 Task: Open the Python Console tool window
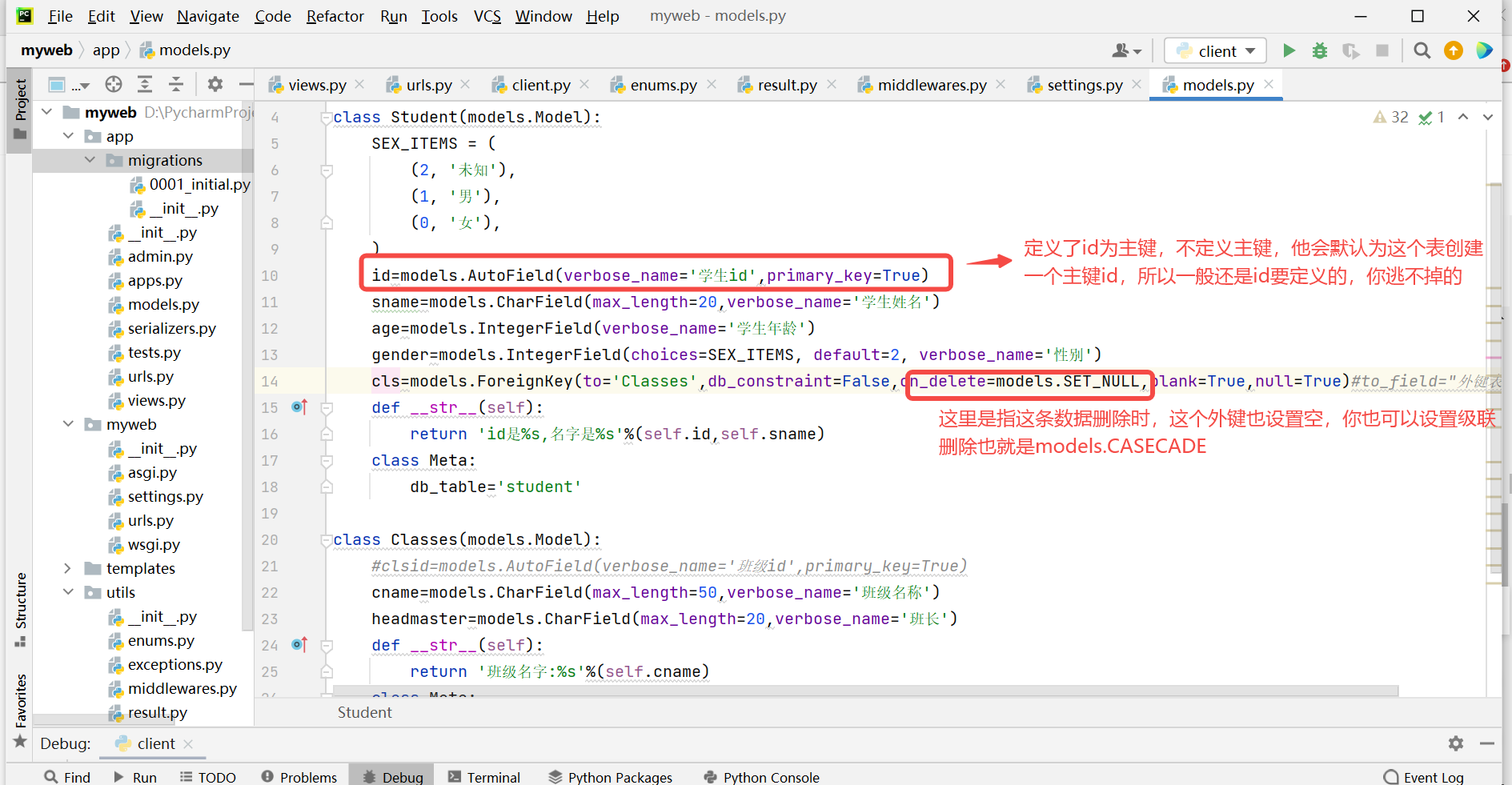coord(761,777)
